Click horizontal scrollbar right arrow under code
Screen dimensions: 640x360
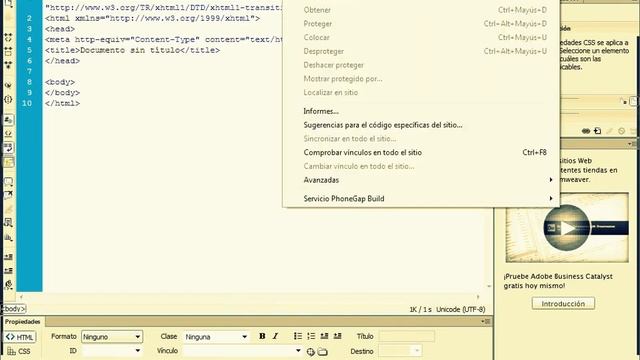click(478, 297)
